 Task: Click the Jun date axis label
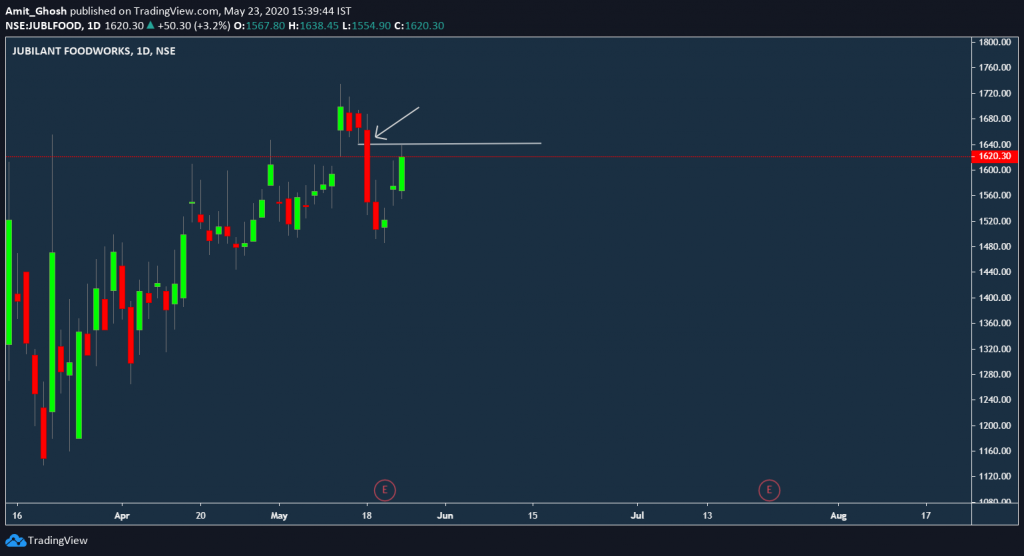coord(445,515)
